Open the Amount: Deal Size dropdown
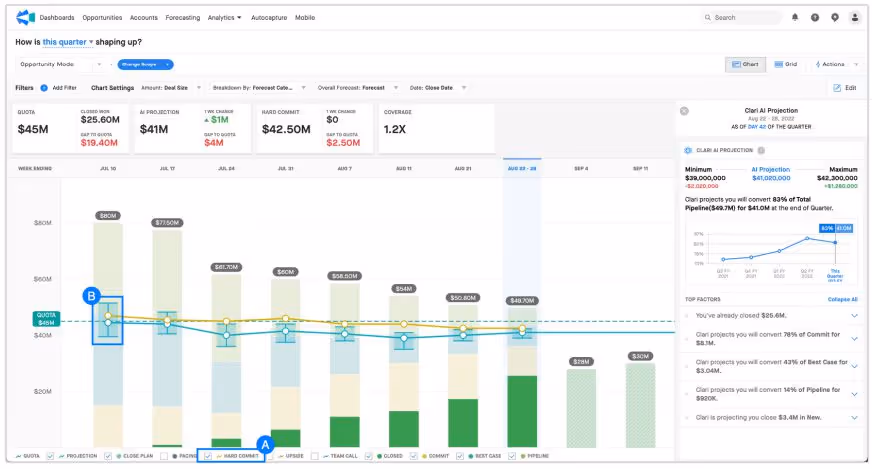The height and width of the screenshot is (469, 872). [x=171, y=88]
